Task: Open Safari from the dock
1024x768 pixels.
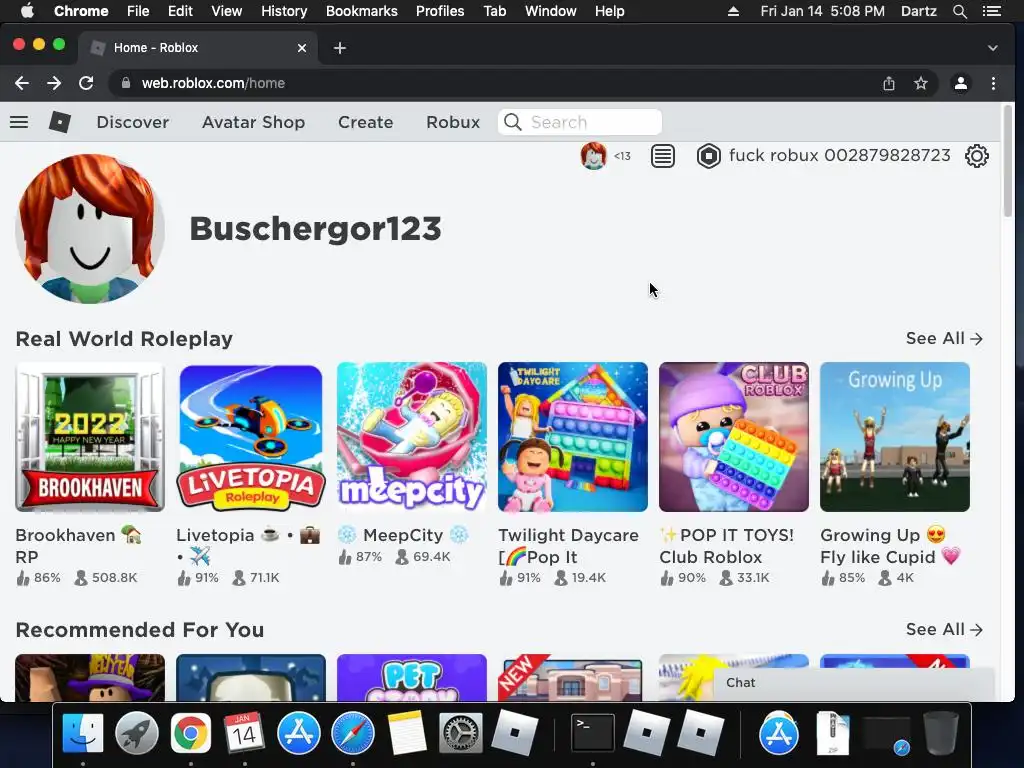Action: (353, 733)
